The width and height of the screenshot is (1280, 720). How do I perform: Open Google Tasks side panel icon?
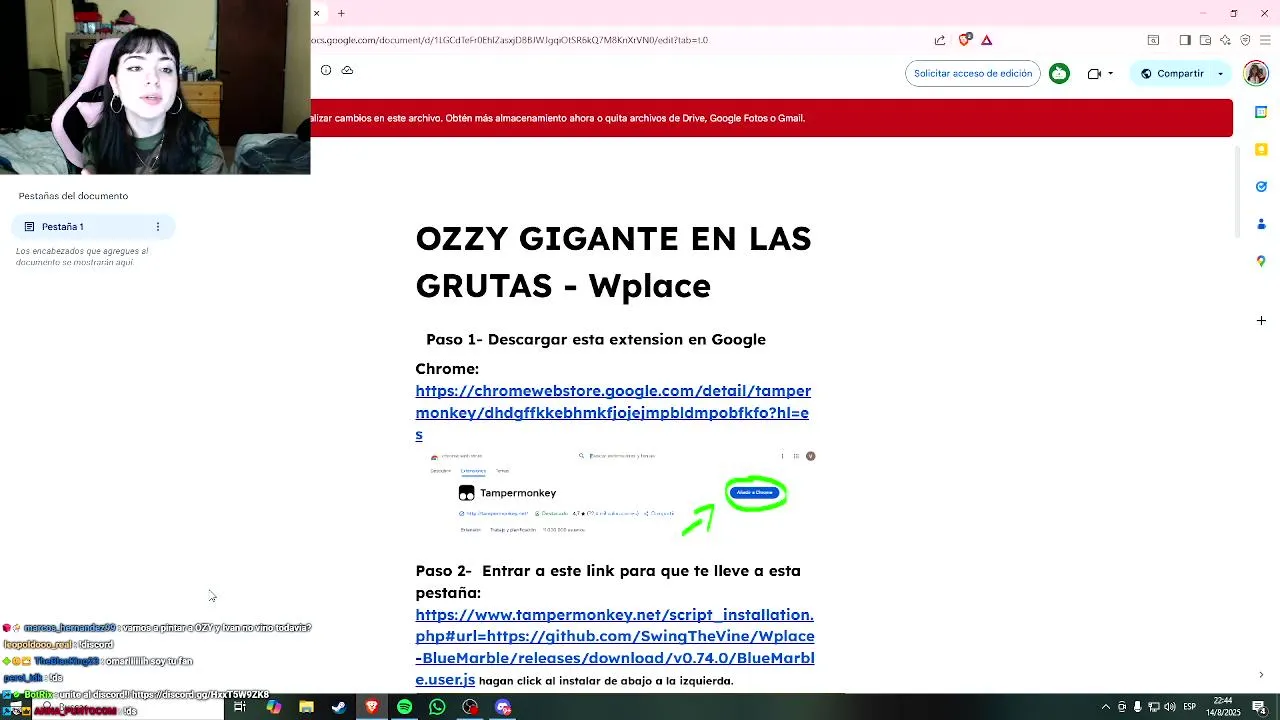click(x=1261, y=186)
